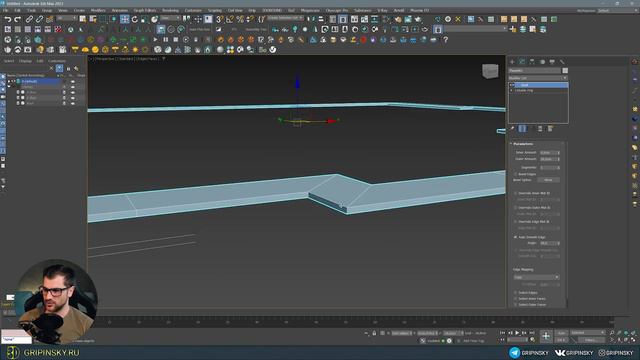The height and width of the screenshot is (360, 640).
Task: Click the object color swatch
Action: 565,71
